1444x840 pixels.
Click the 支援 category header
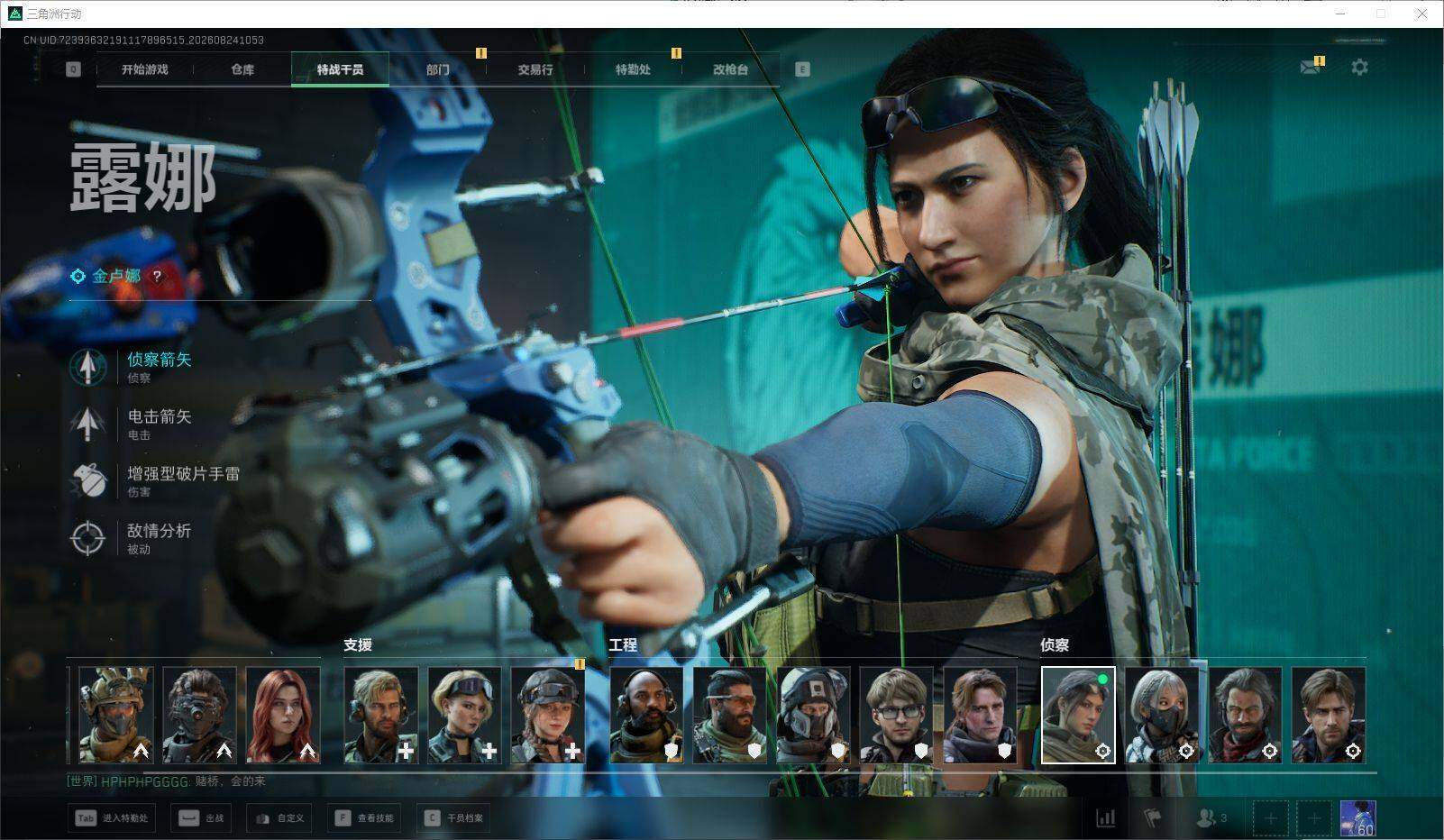pos(358,645)
